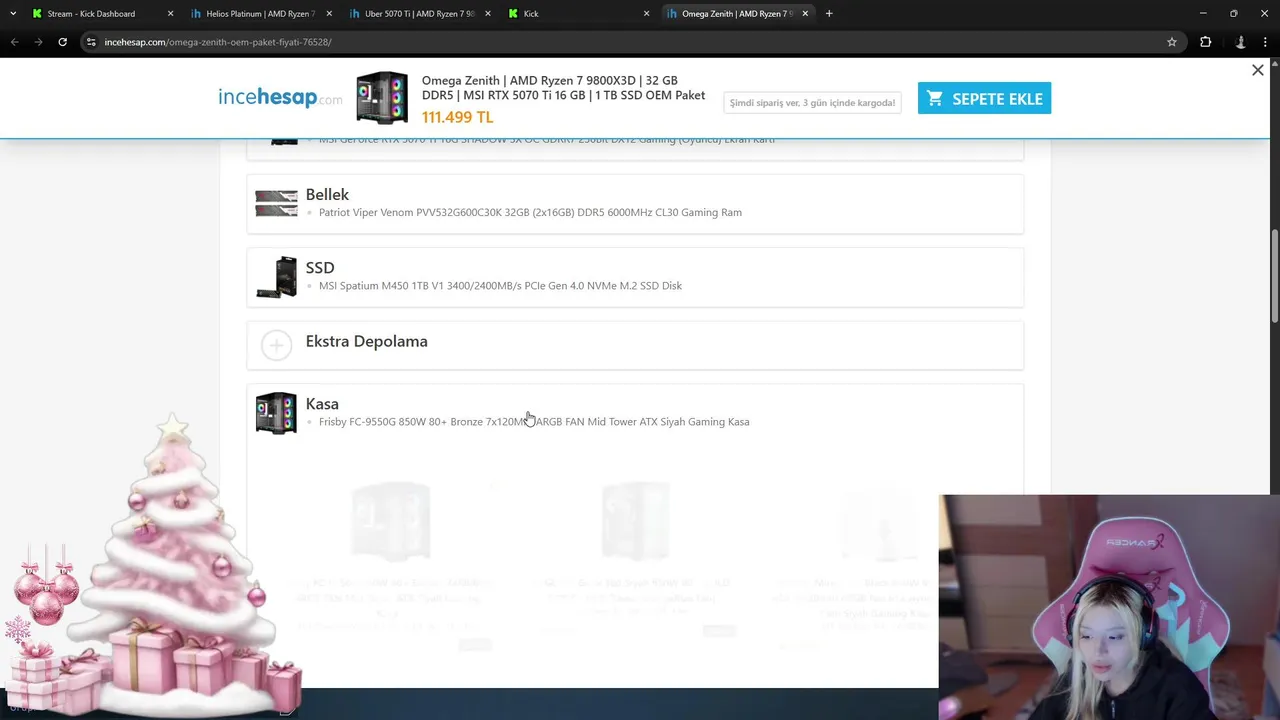Close the sticky product header bar
1280x720 pixels.
coord(1258,70)
